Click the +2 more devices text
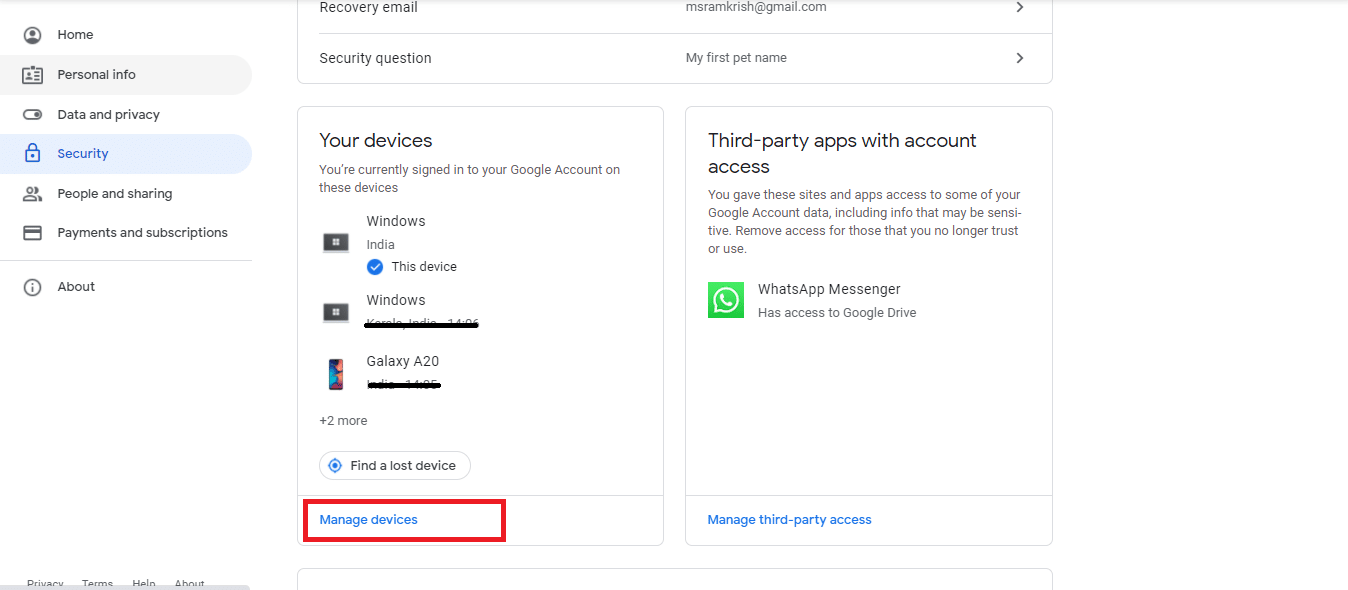 pos(343,421)
